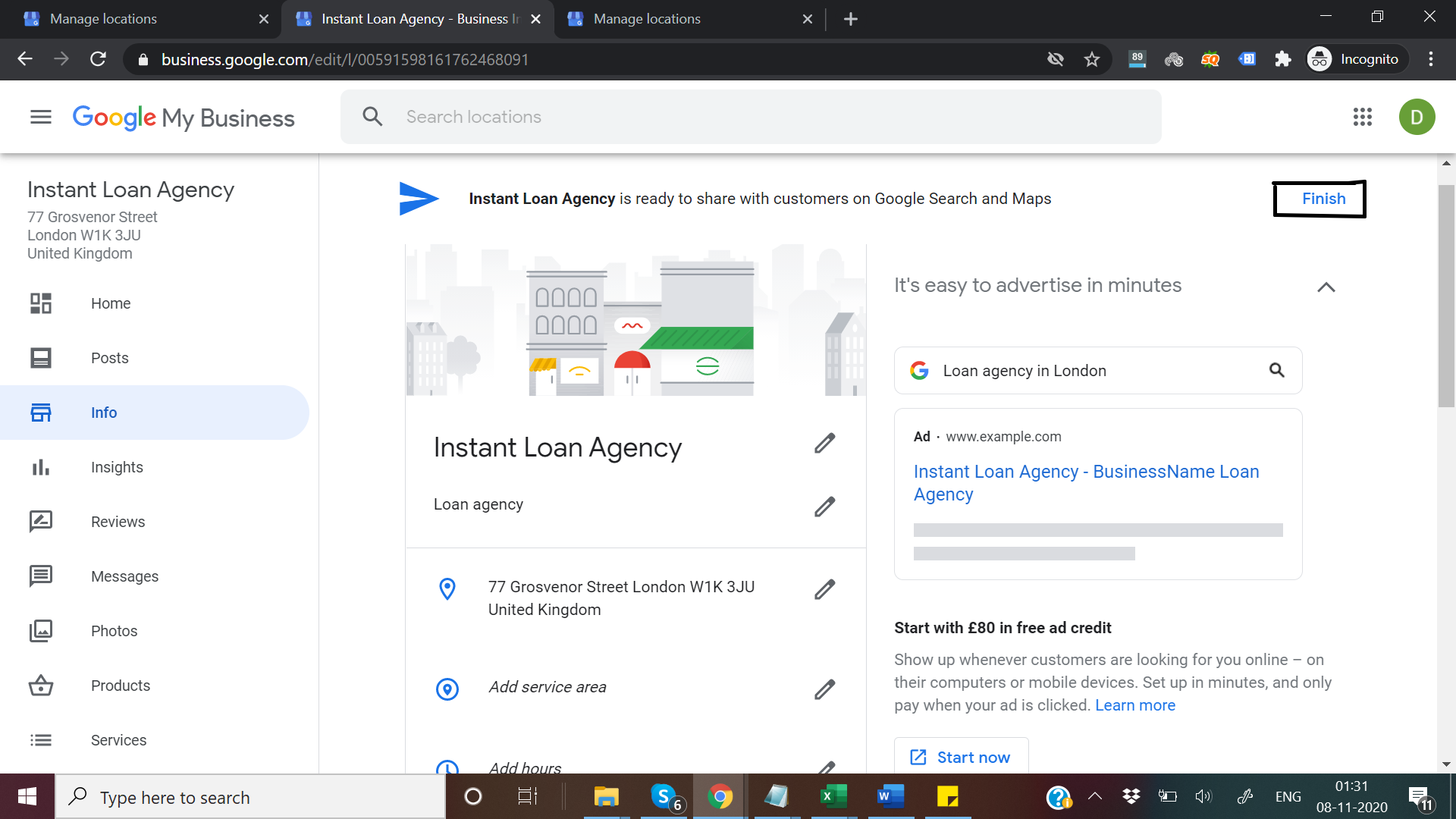Viewport: 1456px width, 819px height.
Task: Click the Windows taskbar search box
Action: (250, 797)
